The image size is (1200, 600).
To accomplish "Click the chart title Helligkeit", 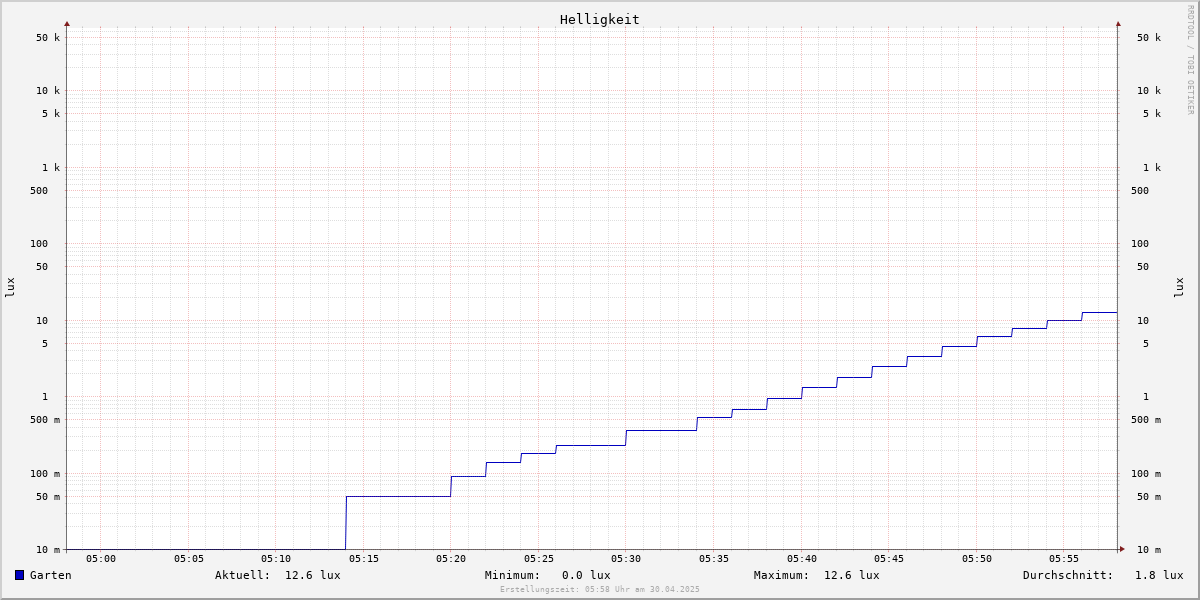I will (x=599, y=19).
